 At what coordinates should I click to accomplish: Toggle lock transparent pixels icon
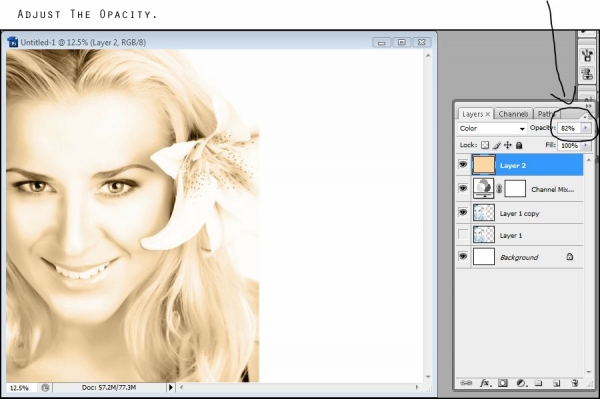[485, 145]
